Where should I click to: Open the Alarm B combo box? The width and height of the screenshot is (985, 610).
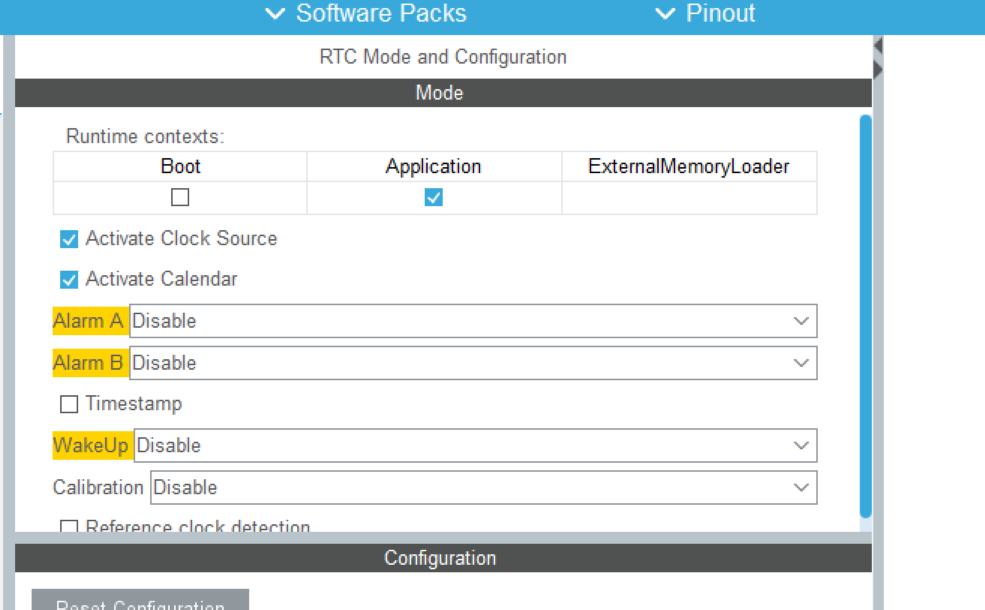(x=473, y=363)
